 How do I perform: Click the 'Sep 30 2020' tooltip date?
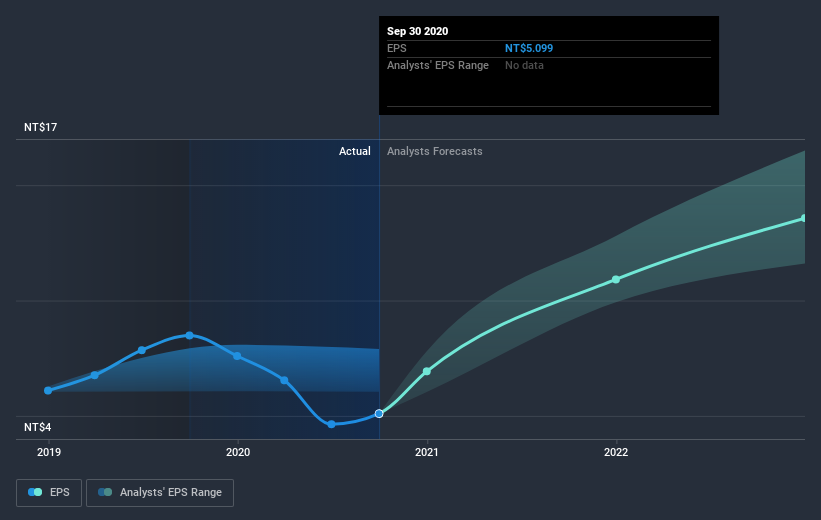(x=417, y=31)
